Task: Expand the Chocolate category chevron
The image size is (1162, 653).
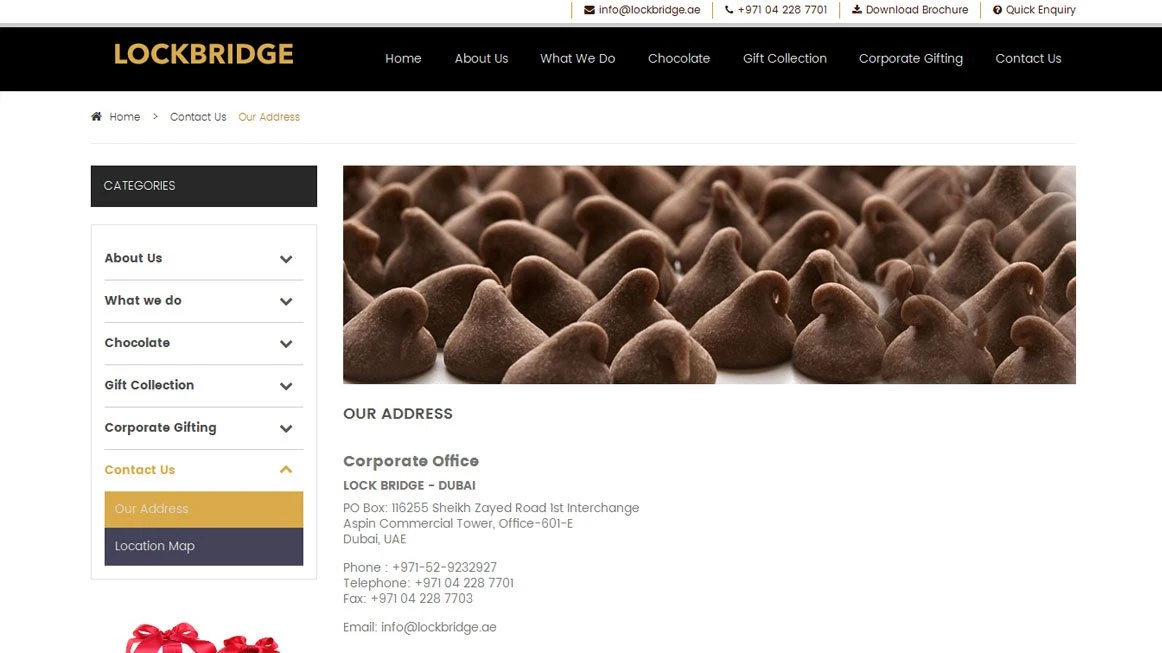Action: click(x=286, y=343)
